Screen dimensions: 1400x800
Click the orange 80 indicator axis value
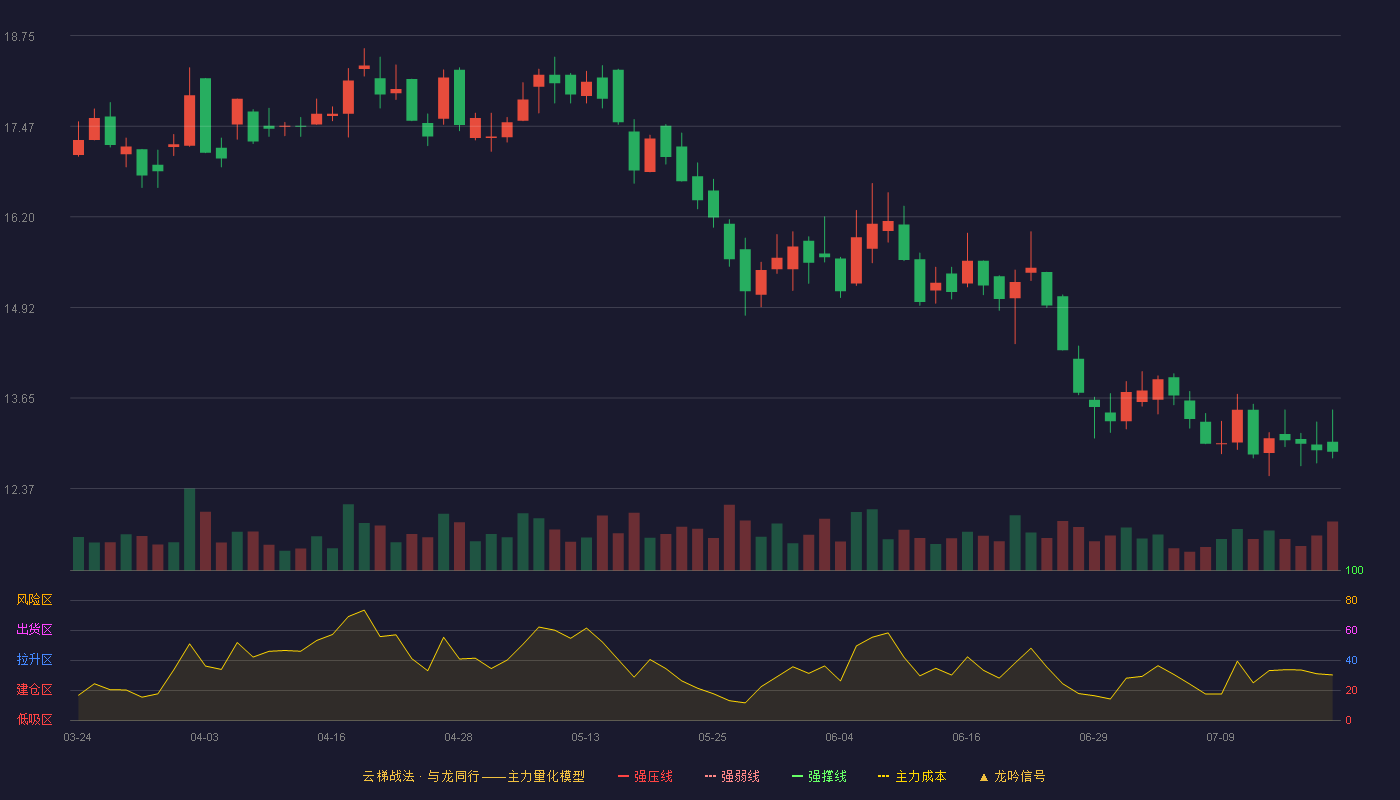click(x=1351, y=601)
